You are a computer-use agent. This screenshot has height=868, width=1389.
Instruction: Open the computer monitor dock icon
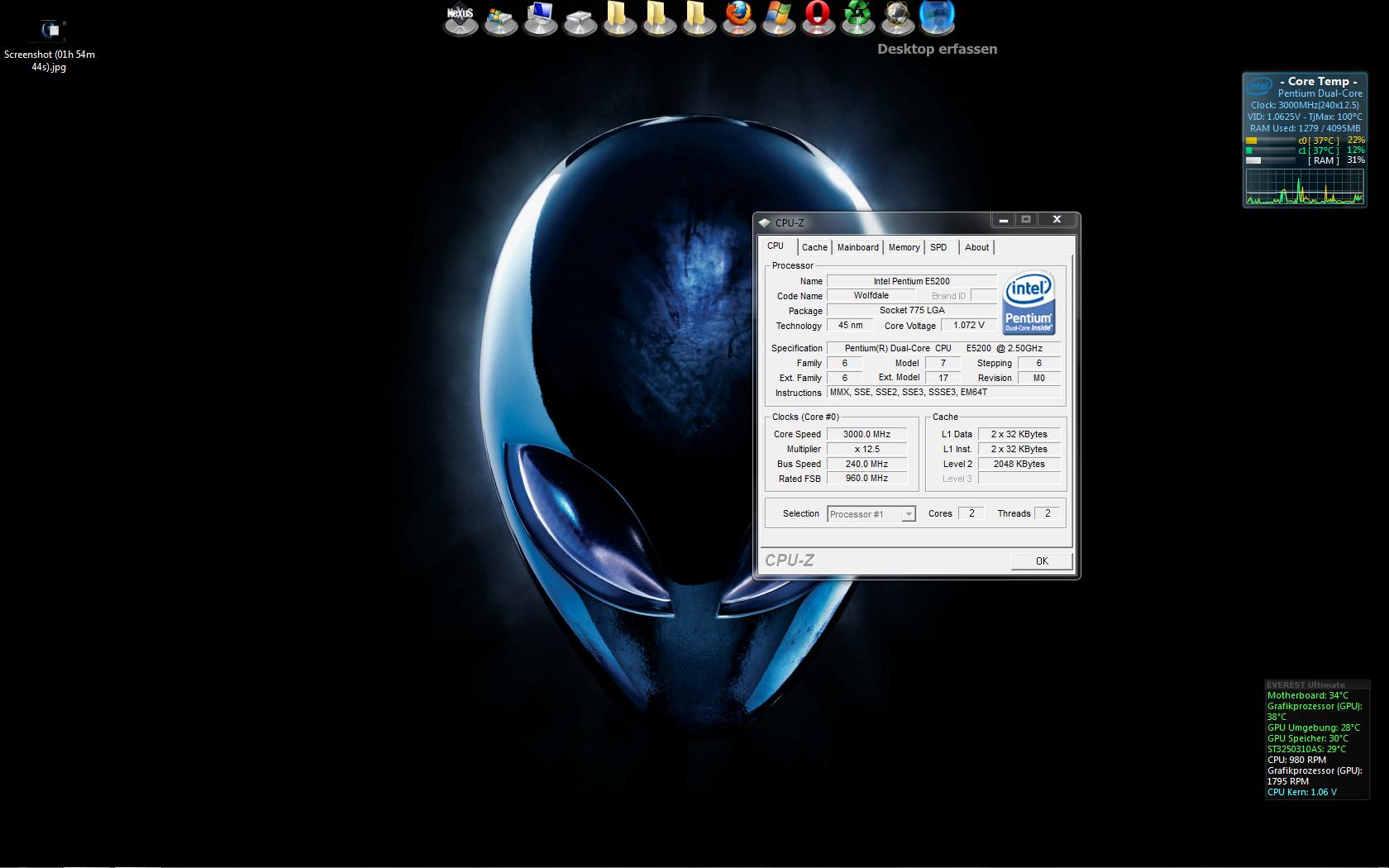coord(540,17)
